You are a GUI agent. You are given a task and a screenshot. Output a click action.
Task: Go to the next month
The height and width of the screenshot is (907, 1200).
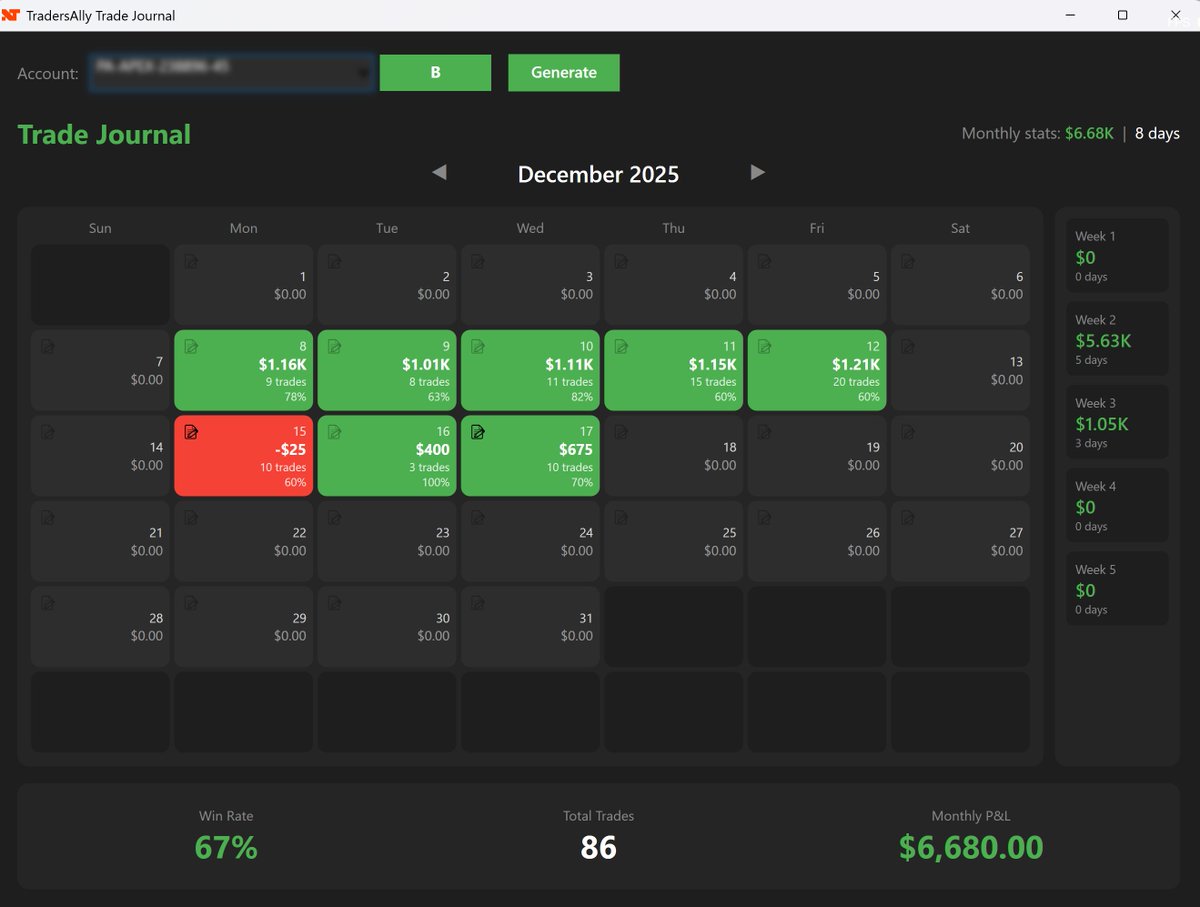click(758, 172)
